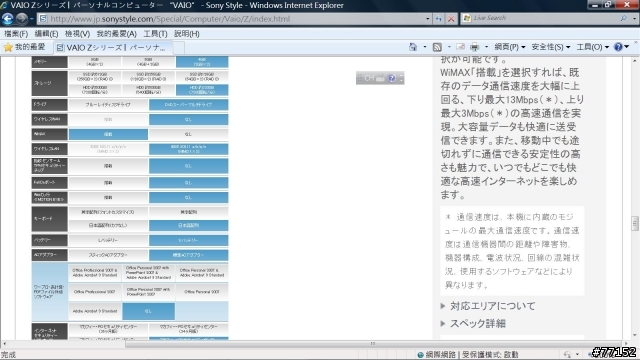640x360 pixels.
Task: Click the Refresh button beside address bar
Action: coord(438,19)
